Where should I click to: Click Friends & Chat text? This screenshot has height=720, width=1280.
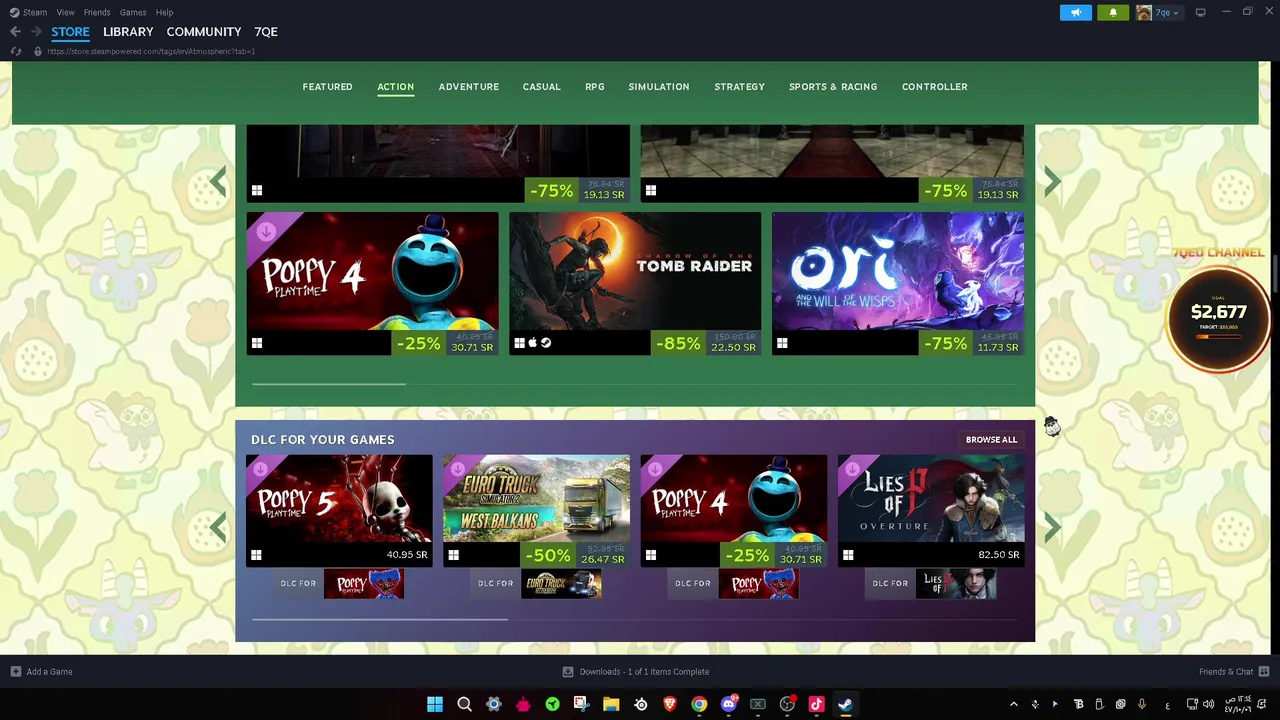coord(1226,672)
